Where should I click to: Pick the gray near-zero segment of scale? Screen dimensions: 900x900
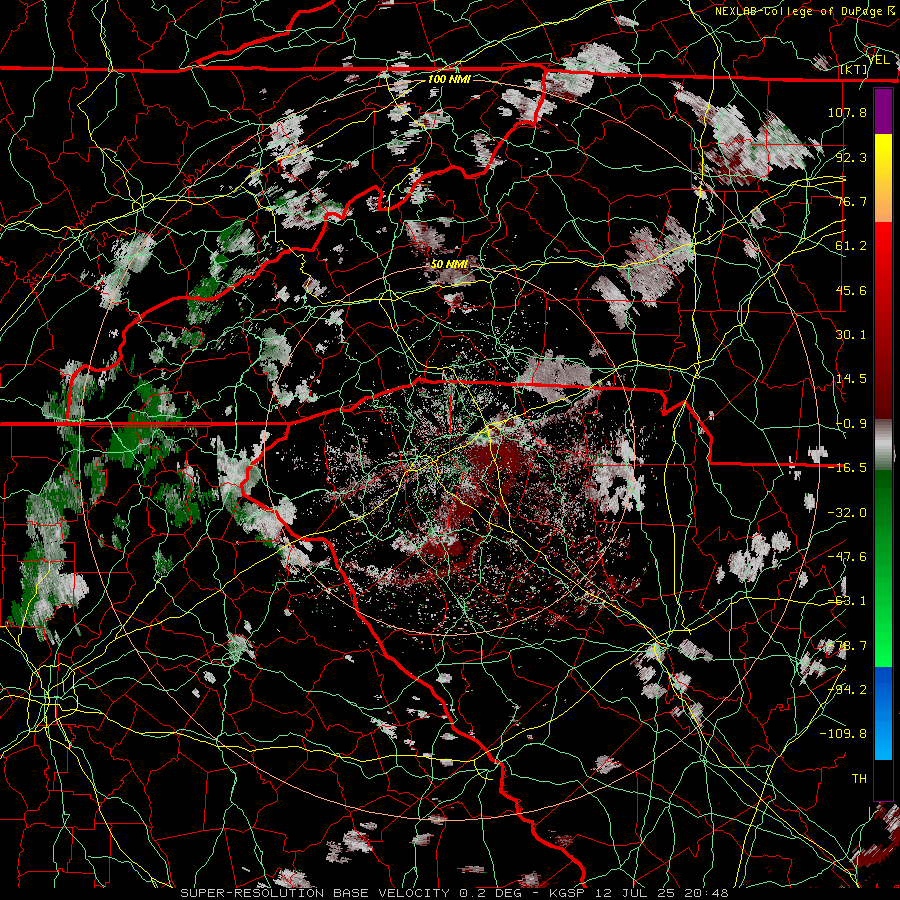pyautogui.click(x=883, y=444)
